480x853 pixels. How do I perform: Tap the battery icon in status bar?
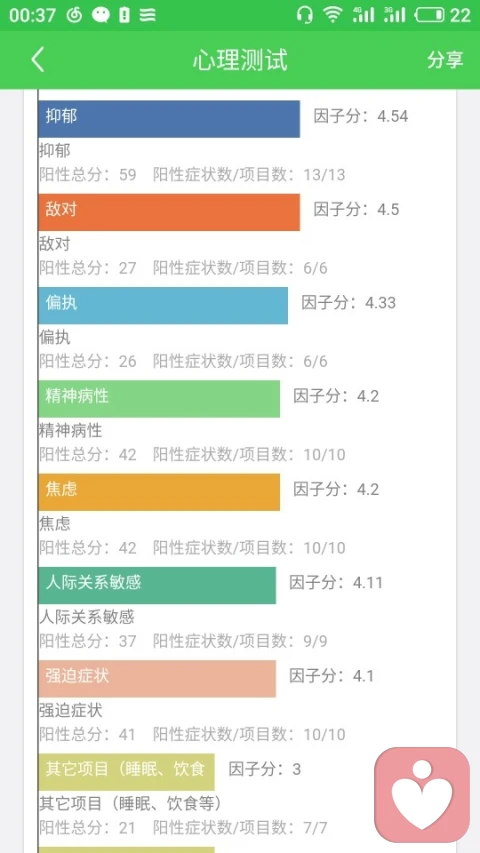click(x=430, y=15)
